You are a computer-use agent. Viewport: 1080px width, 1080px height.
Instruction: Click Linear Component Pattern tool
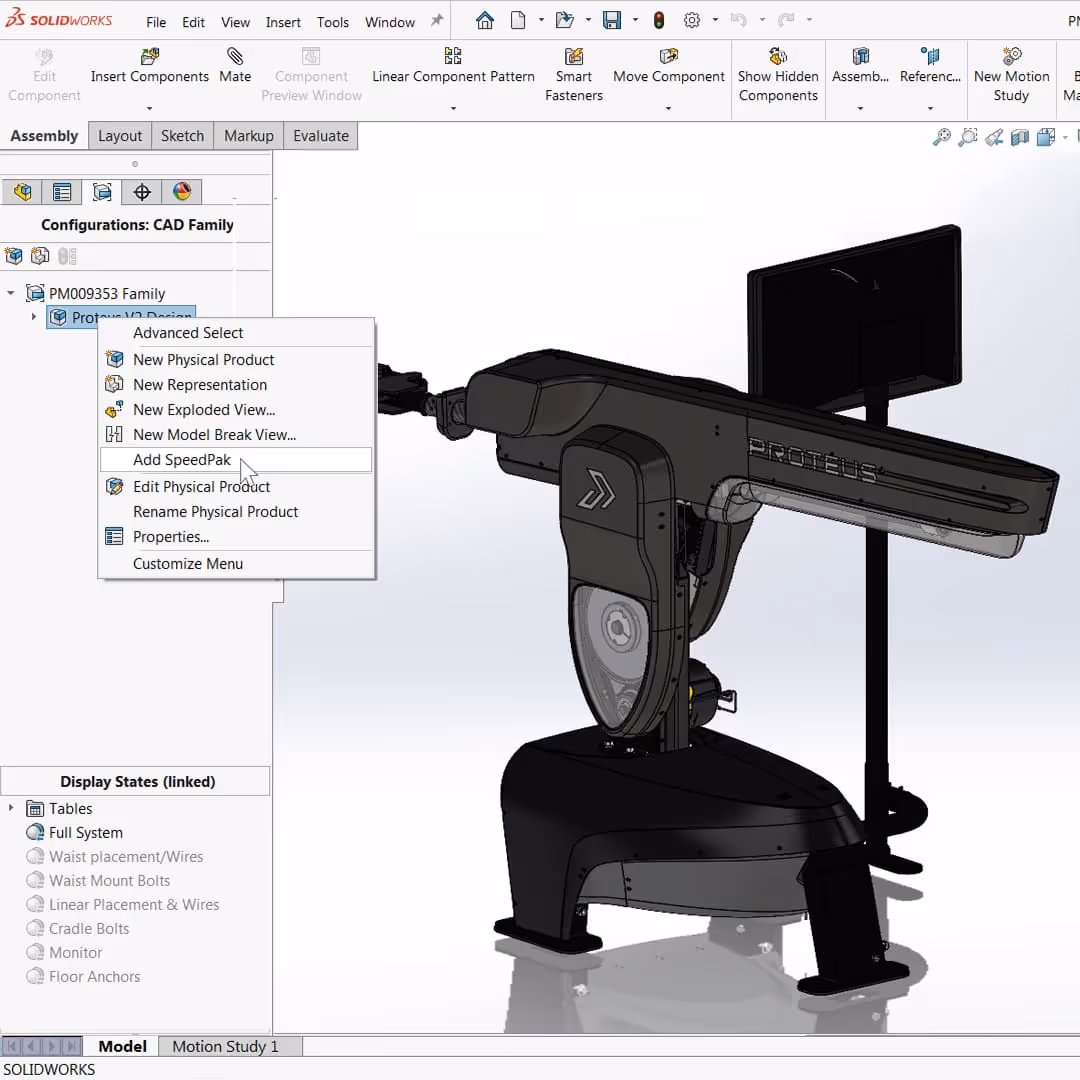453,66
